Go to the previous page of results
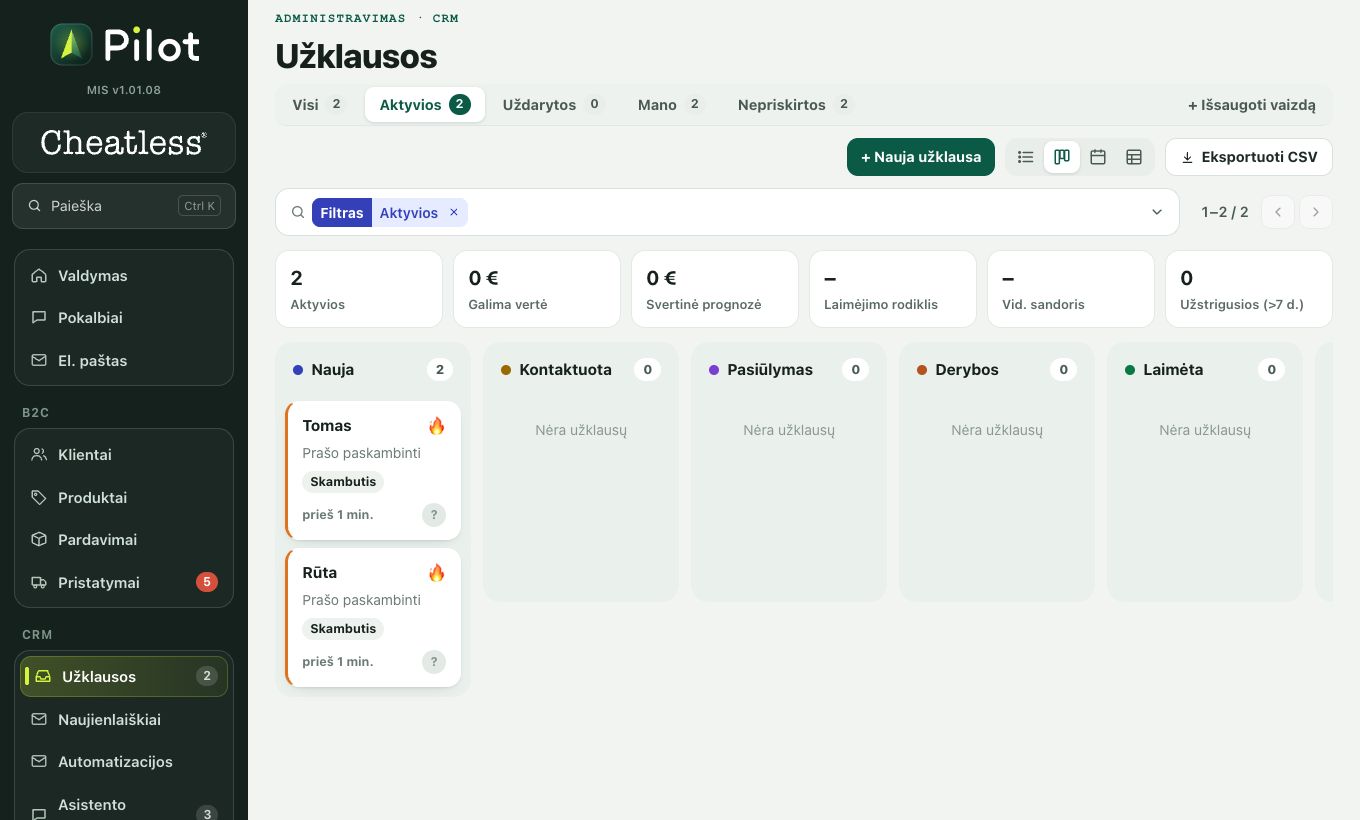Image resolution: width=1360 pixels, height=820 pixels. point(1278,212)
